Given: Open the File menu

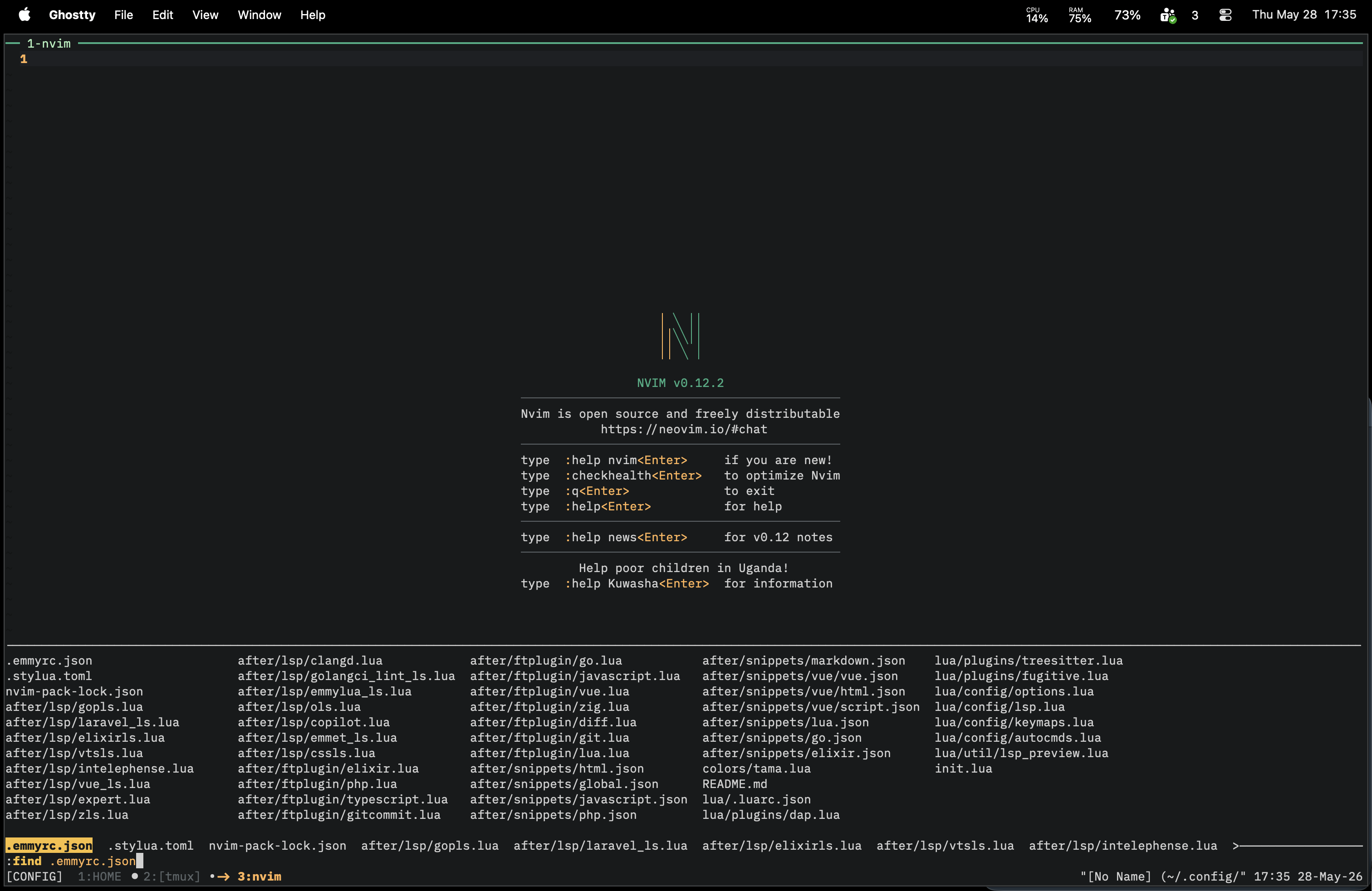Looking at the screenshot, I should pyautogui.click(x=123, y=15).
